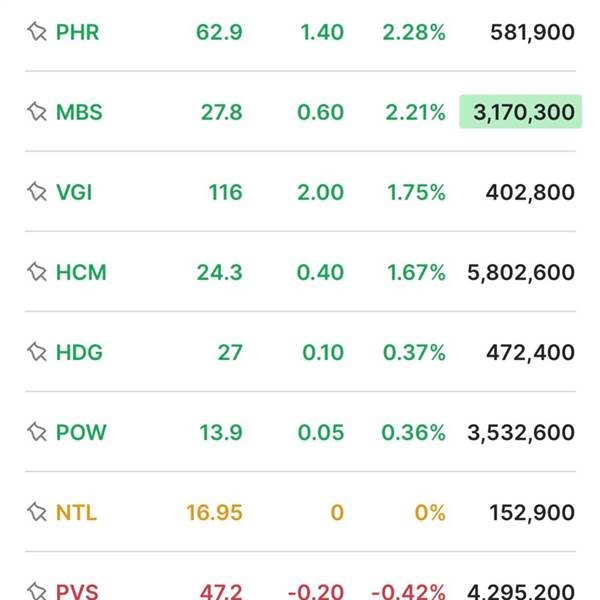Toggle the pin for NTL

click(37, 512)
